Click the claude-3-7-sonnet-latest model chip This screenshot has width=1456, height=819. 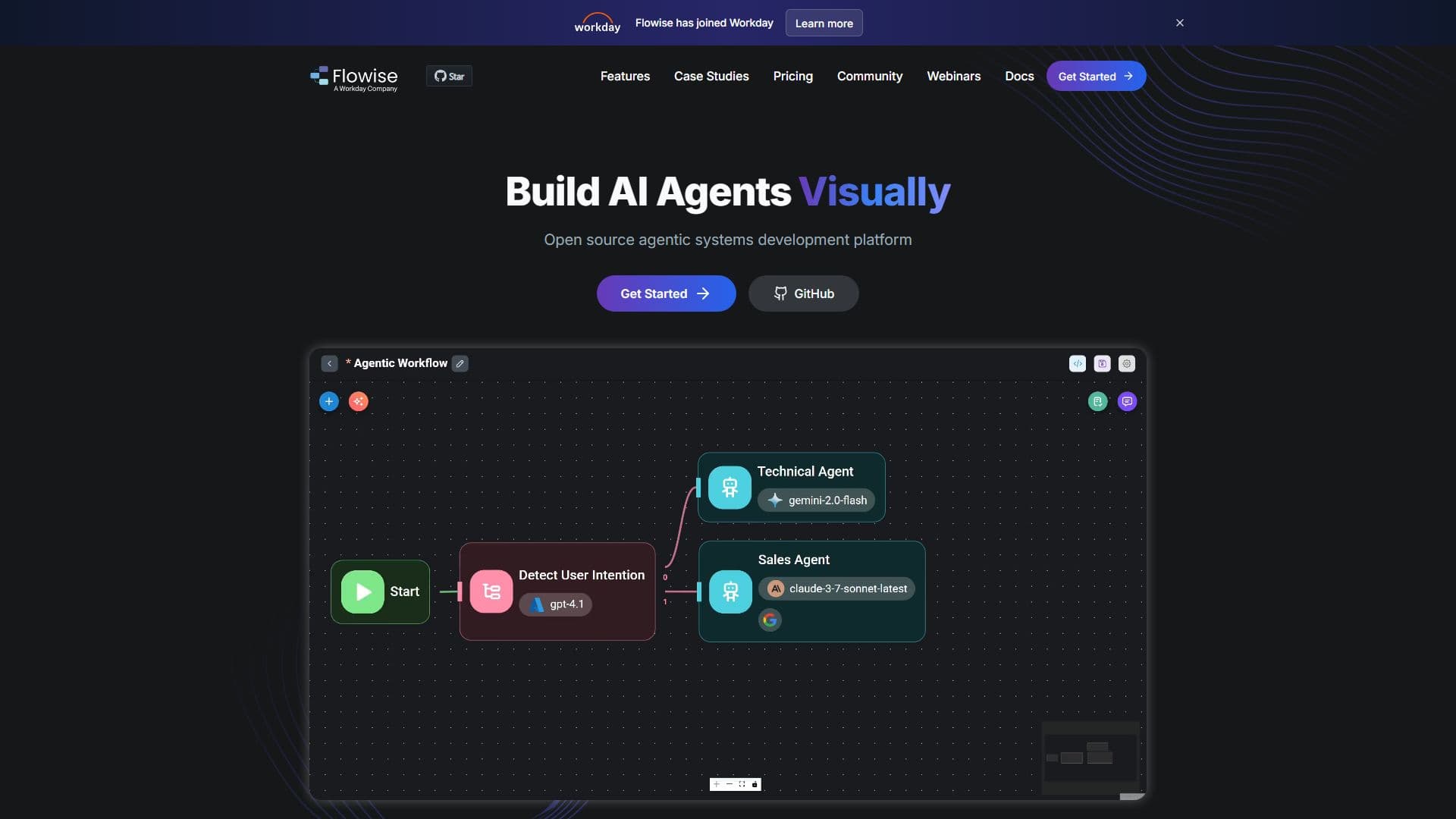pyautogui.click(x=836, y=588)
